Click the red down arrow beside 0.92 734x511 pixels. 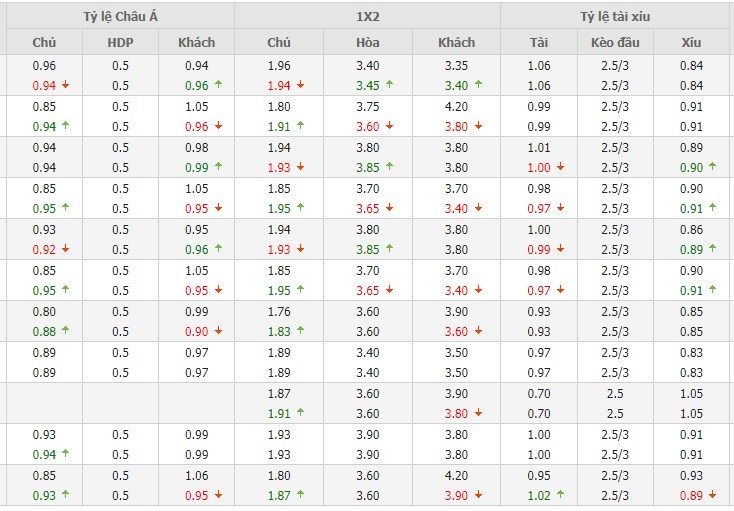pyautogui.click(x=65, y=249)
